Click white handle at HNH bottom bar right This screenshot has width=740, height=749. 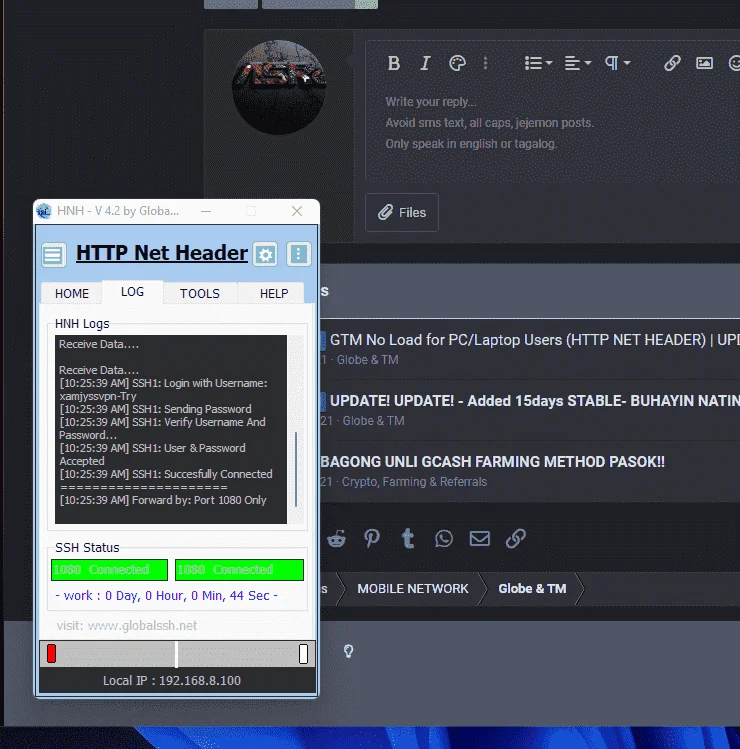[x=303, y=653]
